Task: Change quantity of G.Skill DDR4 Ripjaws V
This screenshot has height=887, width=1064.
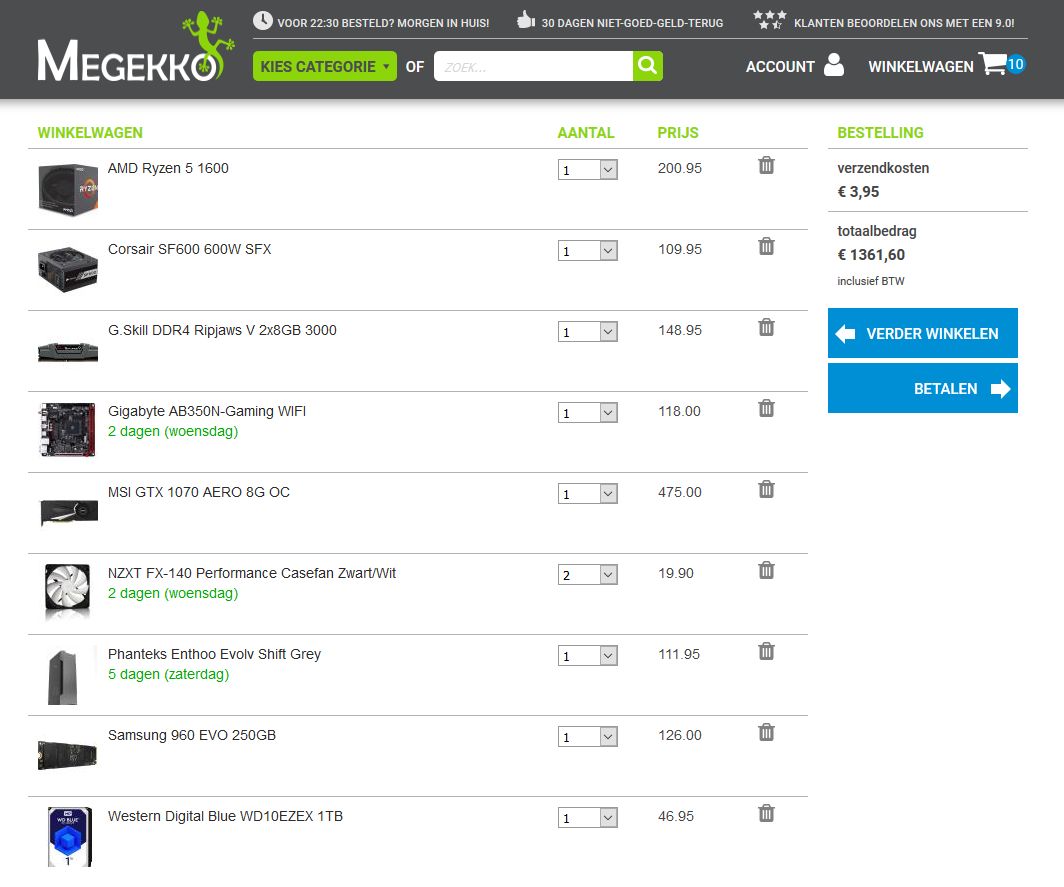Action: tap(588, 332)
